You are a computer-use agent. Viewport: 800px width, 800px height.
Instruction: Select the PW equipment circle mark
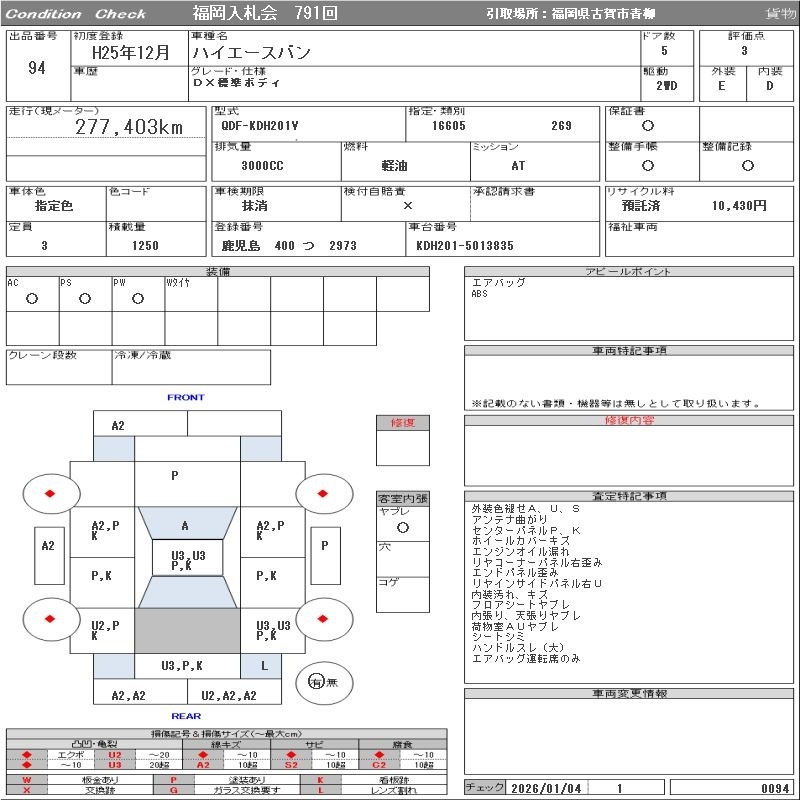(x=138, y=298)
